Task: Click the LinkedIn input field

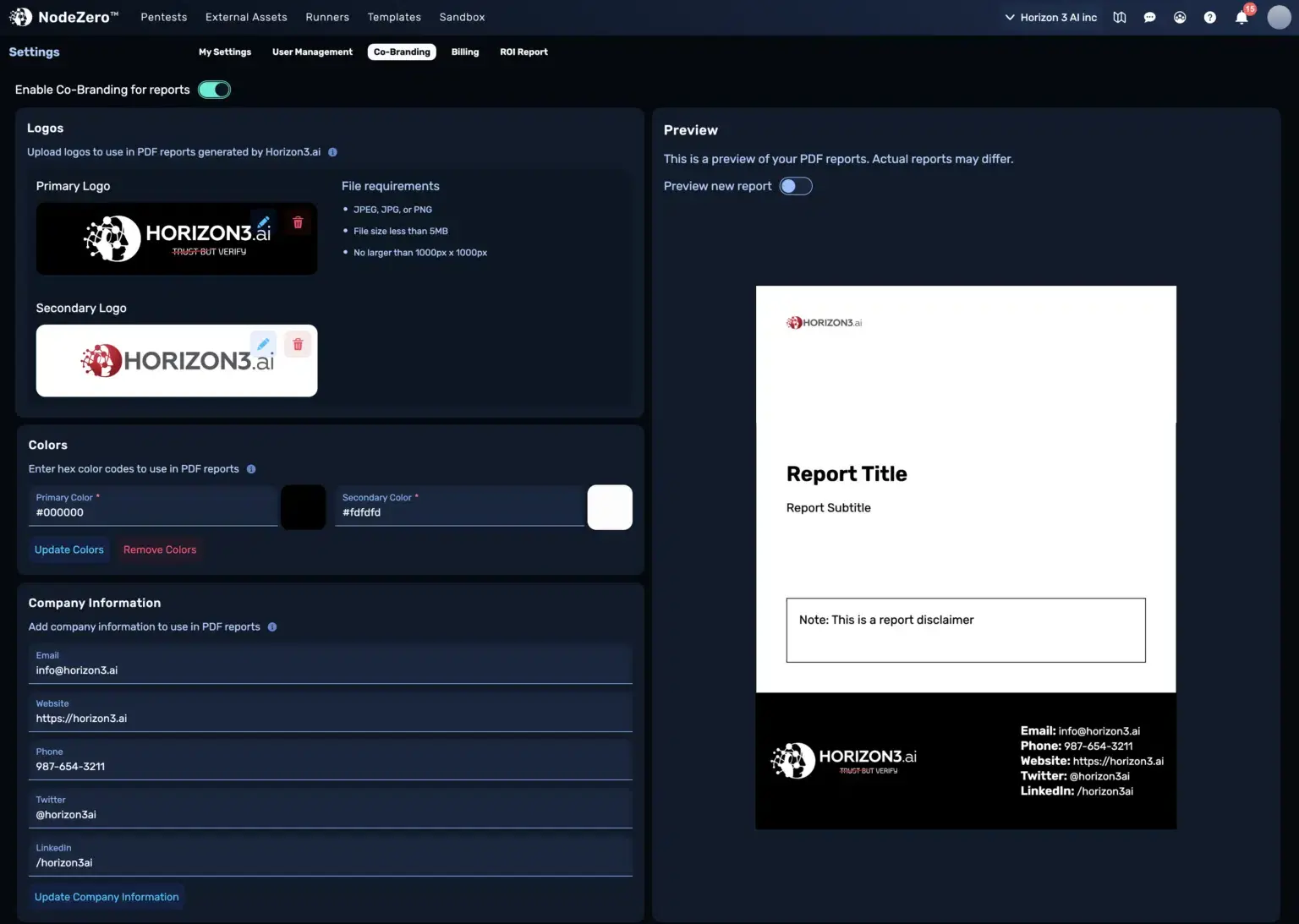Action: tap(331, 856)
